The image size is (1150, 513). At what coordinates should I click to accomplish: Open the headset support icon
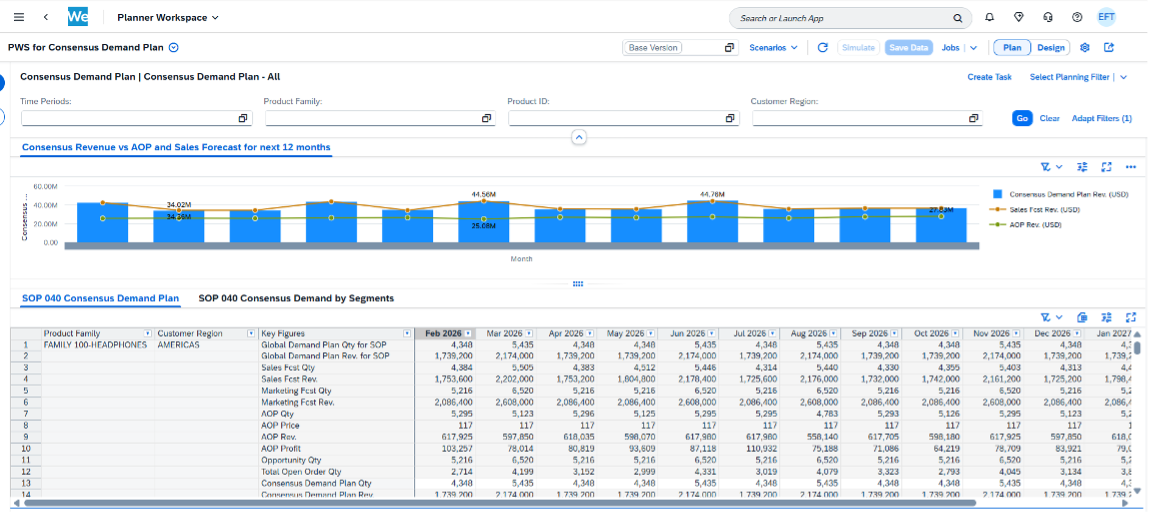coord(1047,18)
